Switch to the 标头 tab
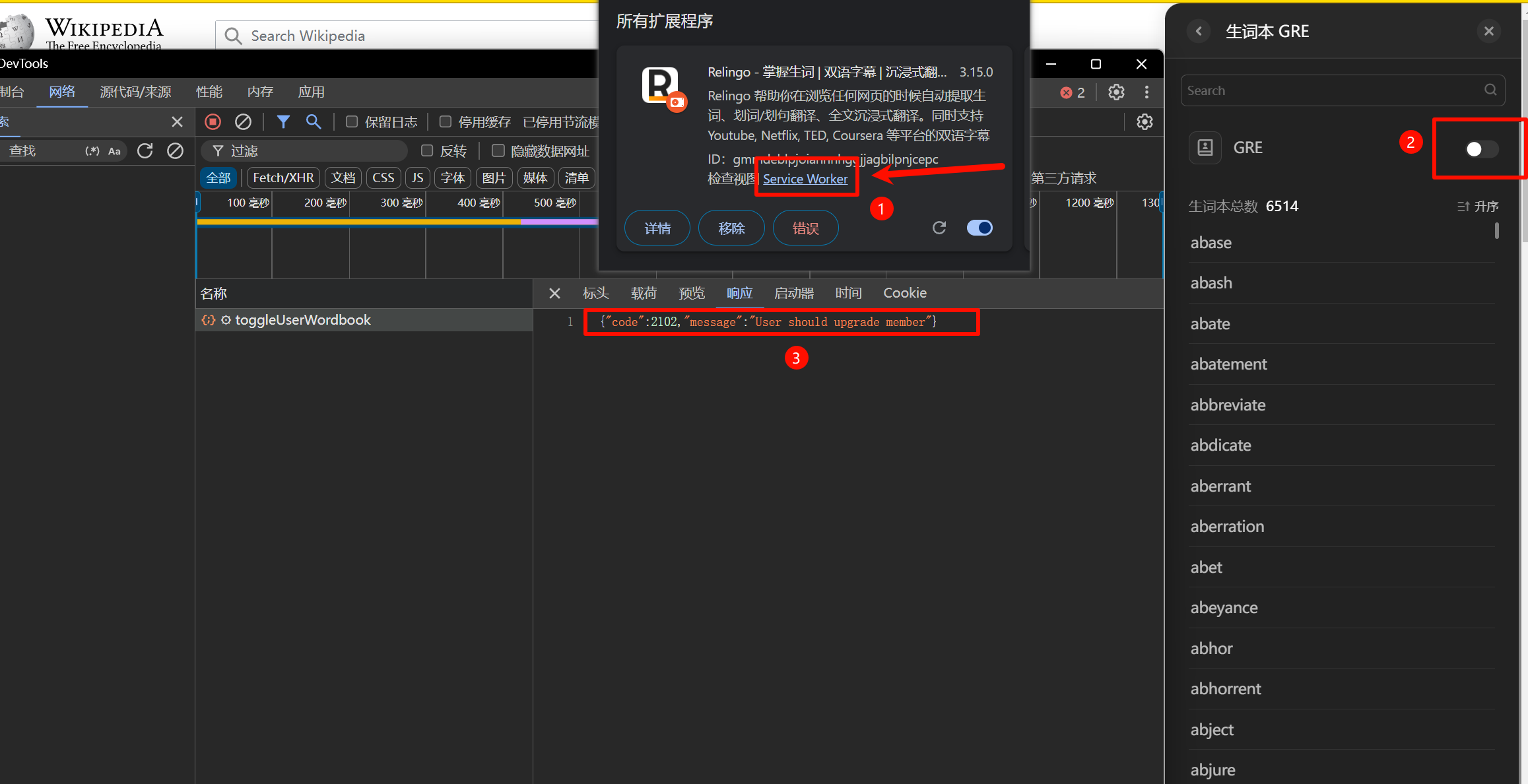Image resolution: width=1528 pixels, height=784 pixels. (595, 293)
